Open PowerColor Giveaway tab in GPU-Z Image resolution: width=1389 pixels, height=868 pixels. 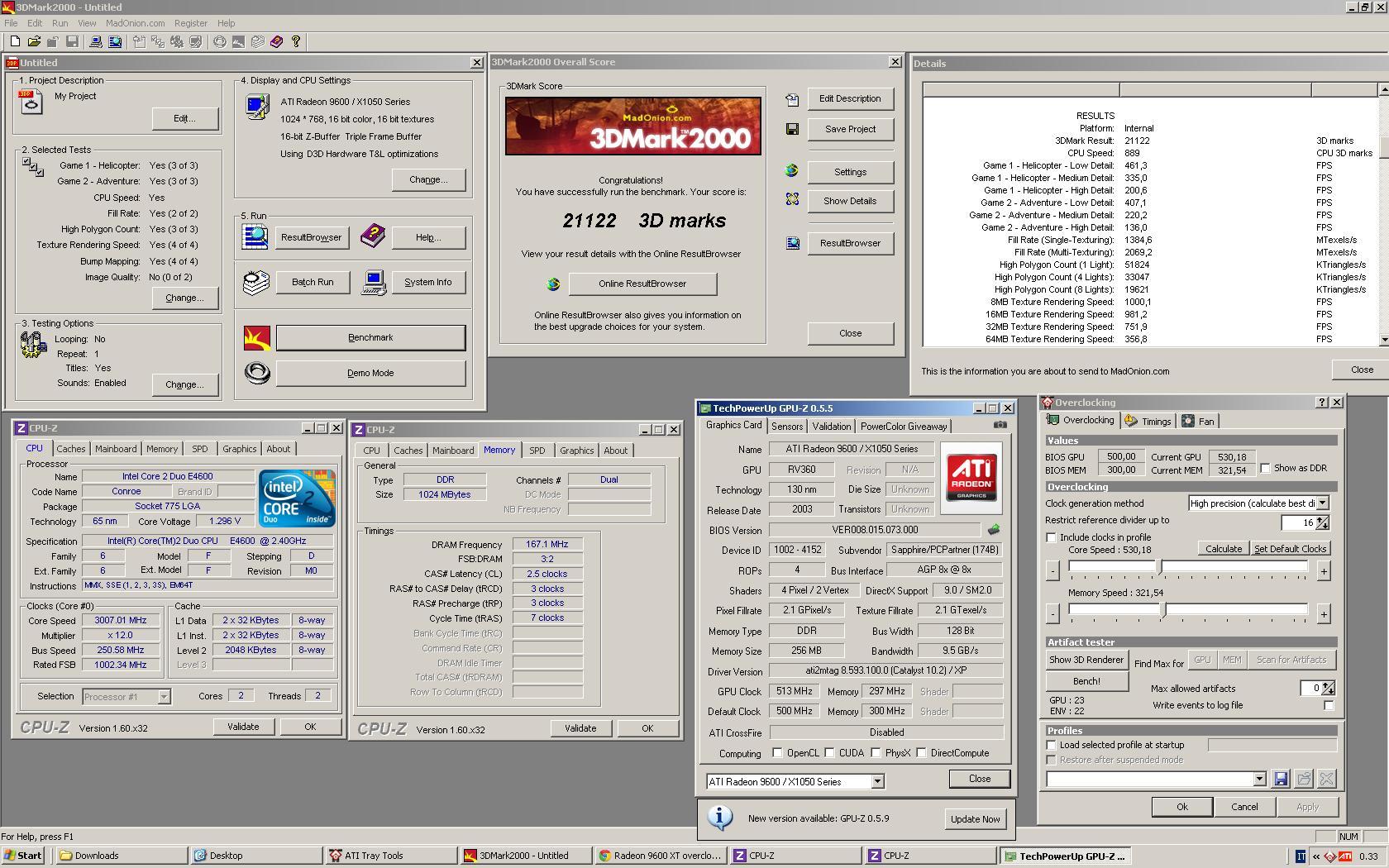tap(904, 426)
